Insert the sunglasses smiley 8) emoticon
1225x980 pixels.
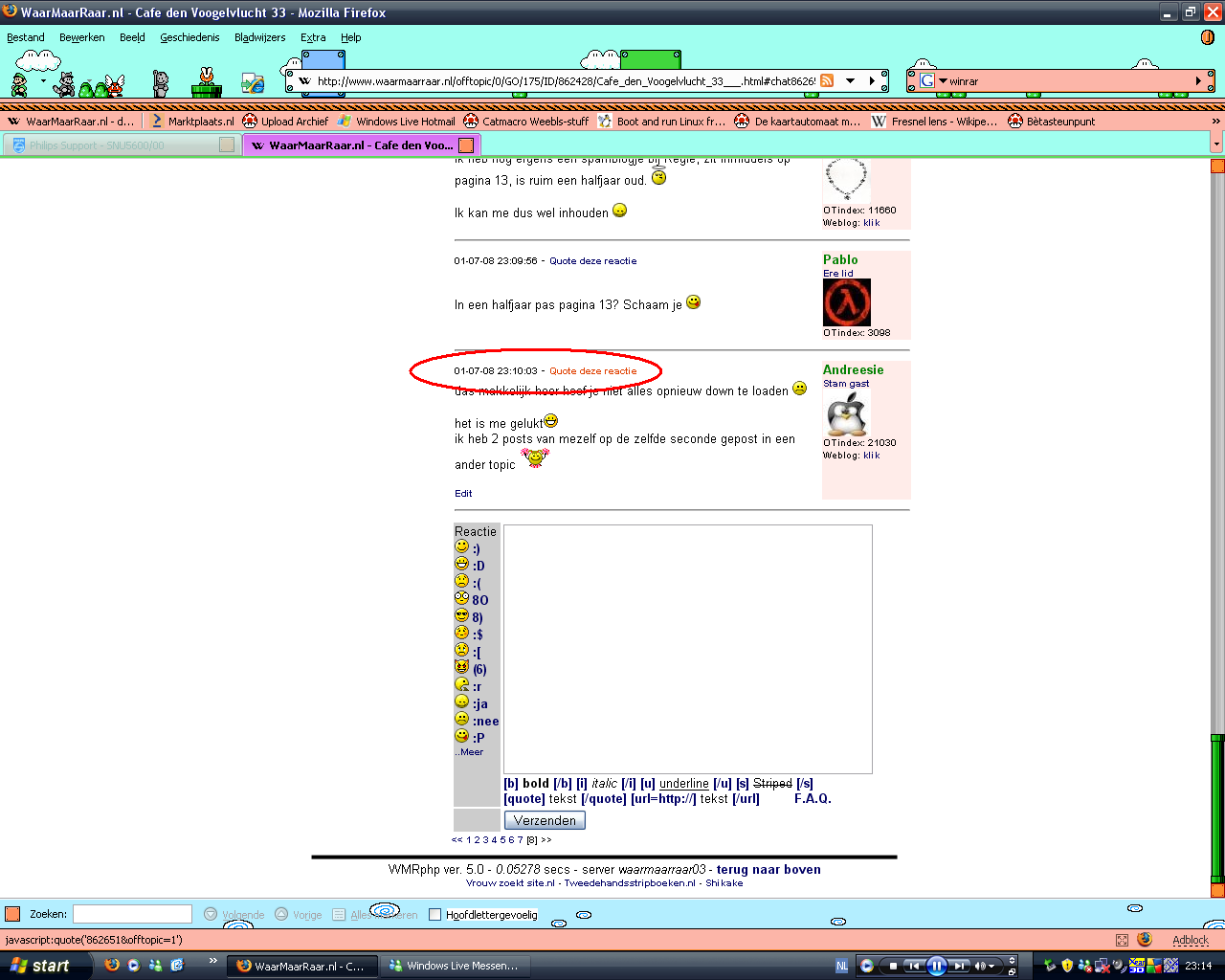[462, 616]
